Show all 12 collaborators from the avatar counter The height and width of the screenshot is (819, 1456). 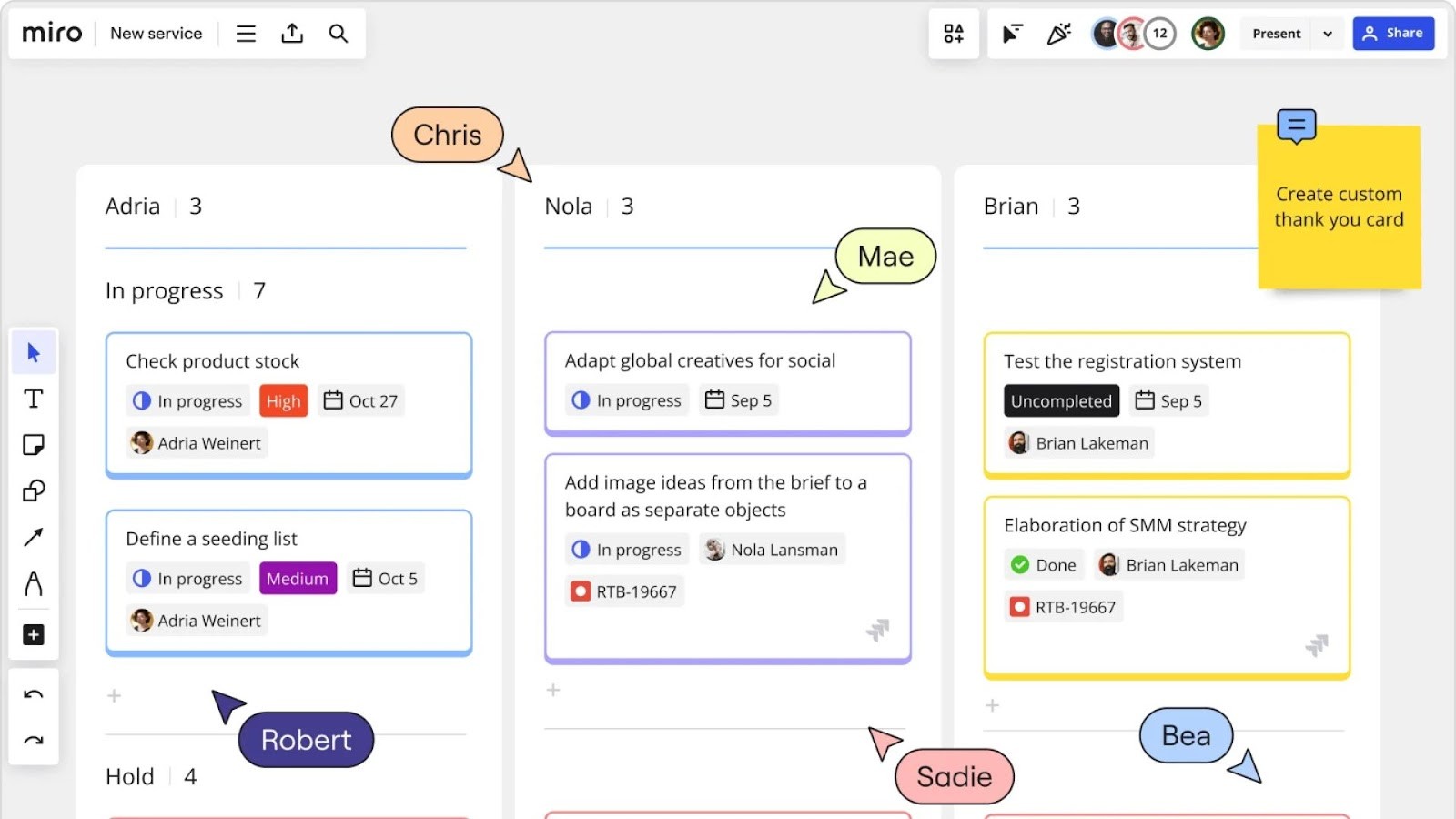[1159, 33]
